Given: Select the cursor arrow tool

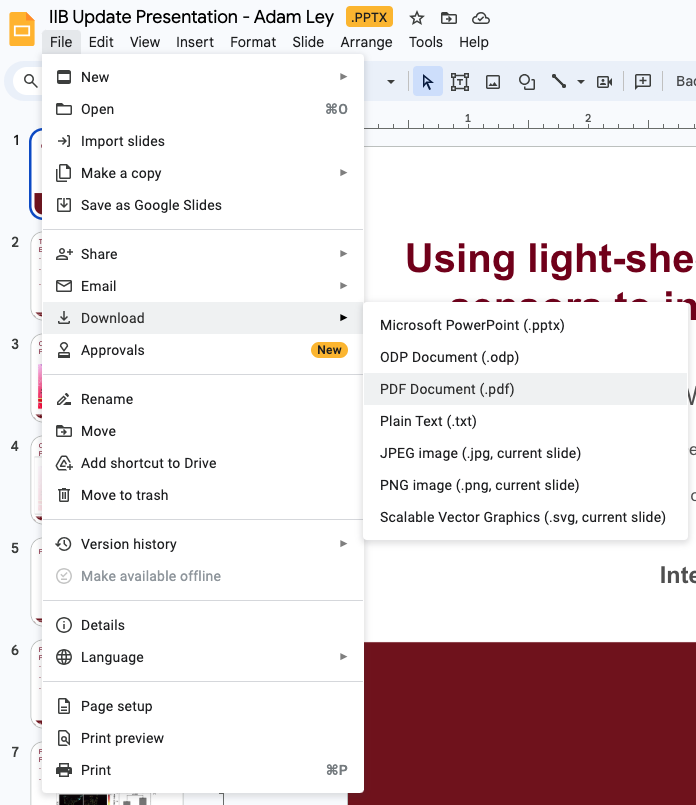Looking at the screenshot, I should 428,82.
